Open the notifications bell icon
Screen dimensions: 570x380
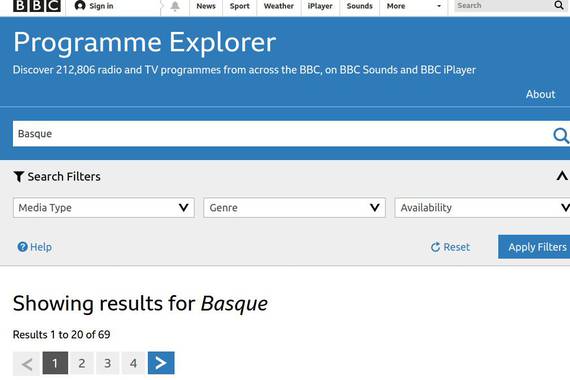click(175, 6)
